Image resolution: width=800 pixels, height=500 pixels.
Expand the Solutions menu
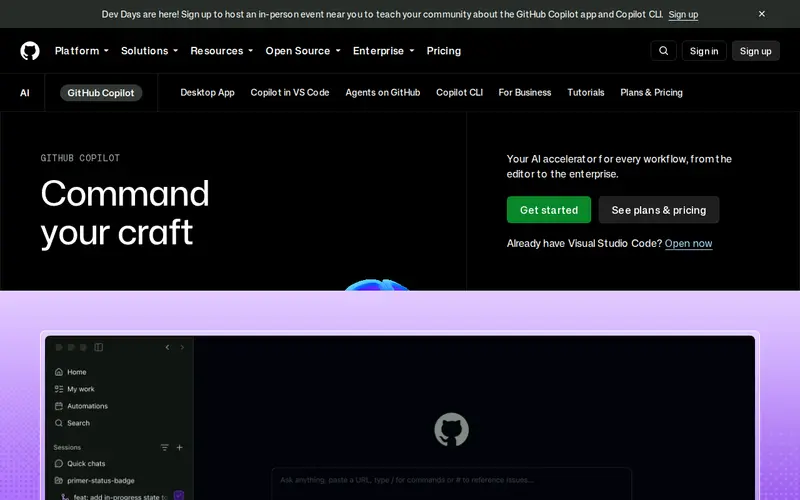pyautogui.click(x=149, y=51)
